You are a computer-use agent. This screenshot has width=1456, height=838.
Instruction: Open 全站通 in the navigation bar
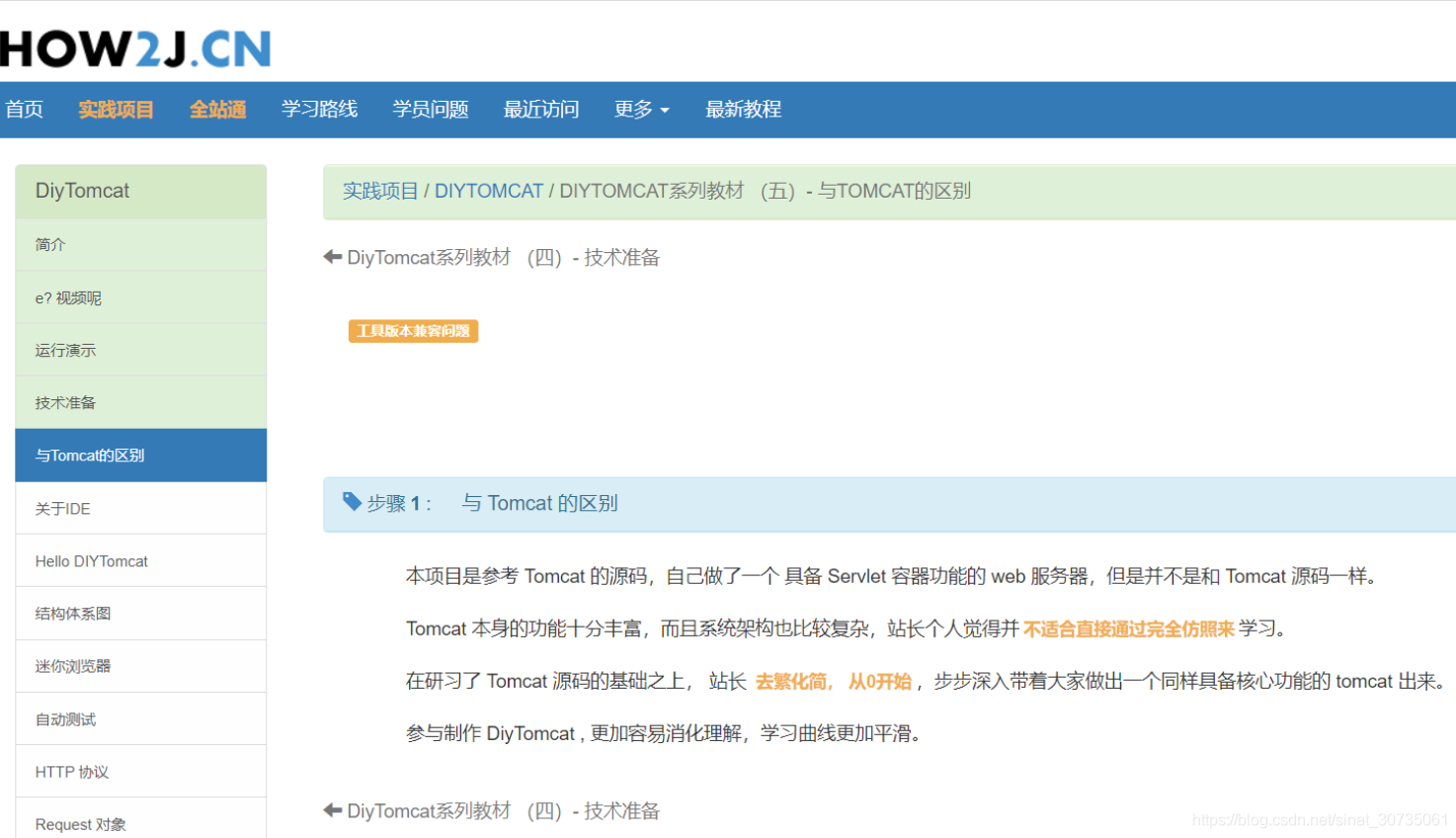[x=218, y=110]
